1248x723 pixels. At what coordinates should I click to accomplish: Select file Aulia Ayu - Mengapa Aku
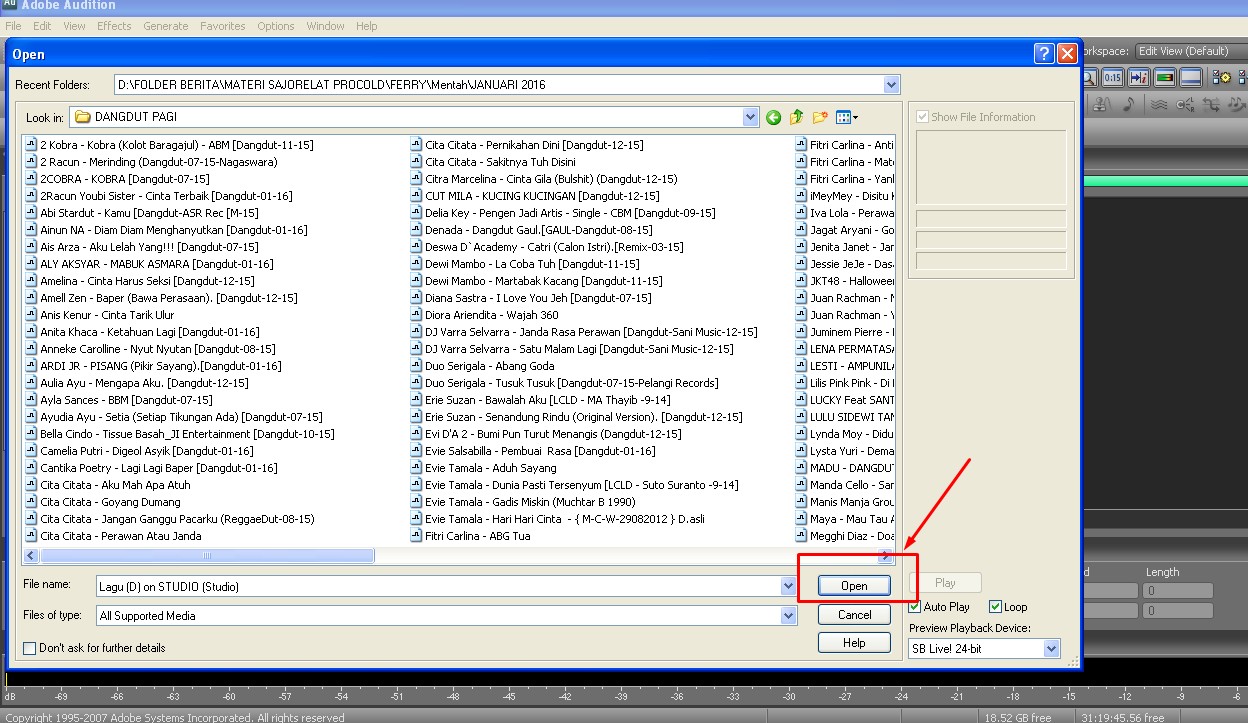click(x=136, y=383)
